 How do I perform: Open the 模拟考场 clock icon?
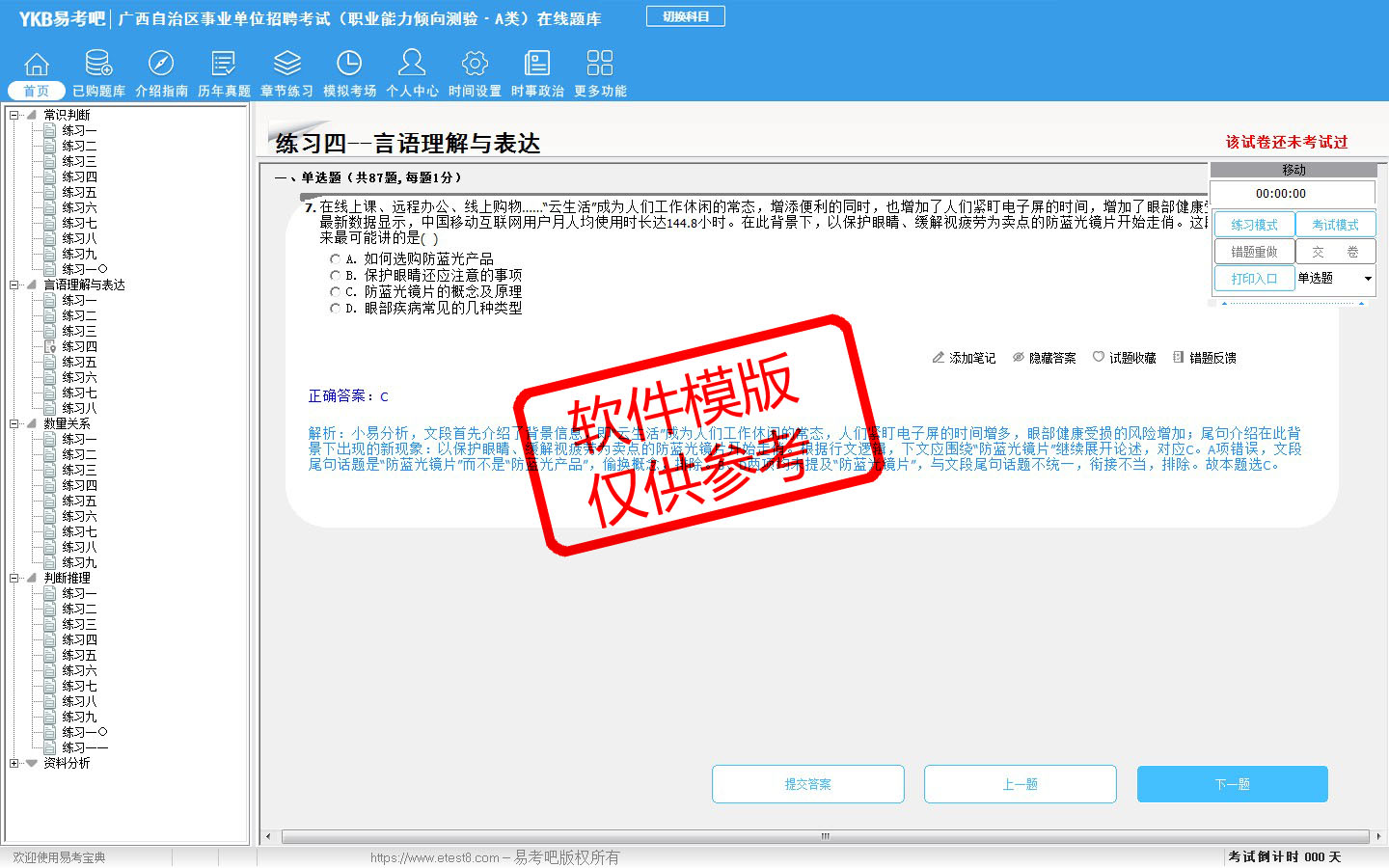[349, 65]
